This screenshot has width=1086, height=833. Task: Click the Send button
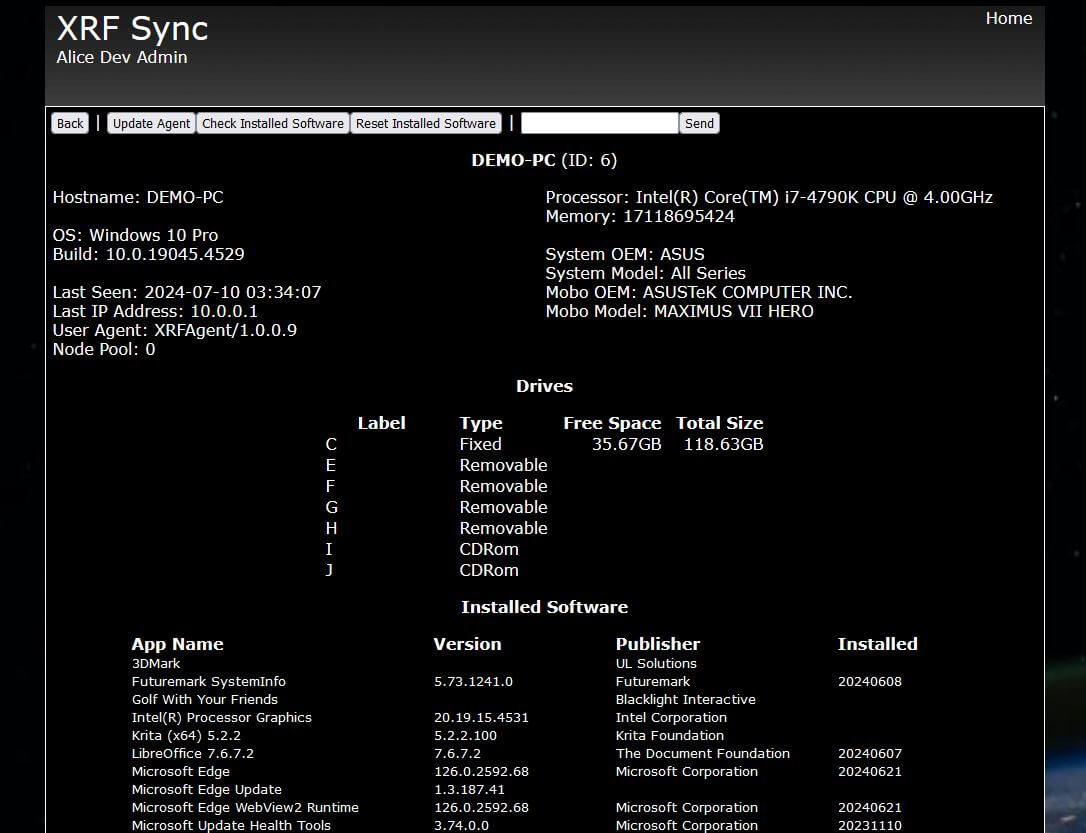click(700, 123)
